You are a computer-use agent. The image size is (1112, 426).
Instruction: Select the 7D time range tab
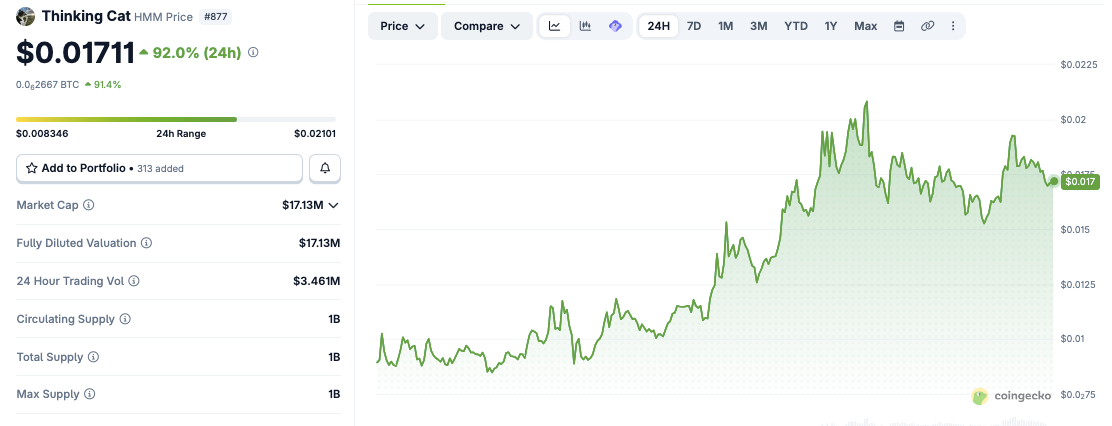(694, 26)
